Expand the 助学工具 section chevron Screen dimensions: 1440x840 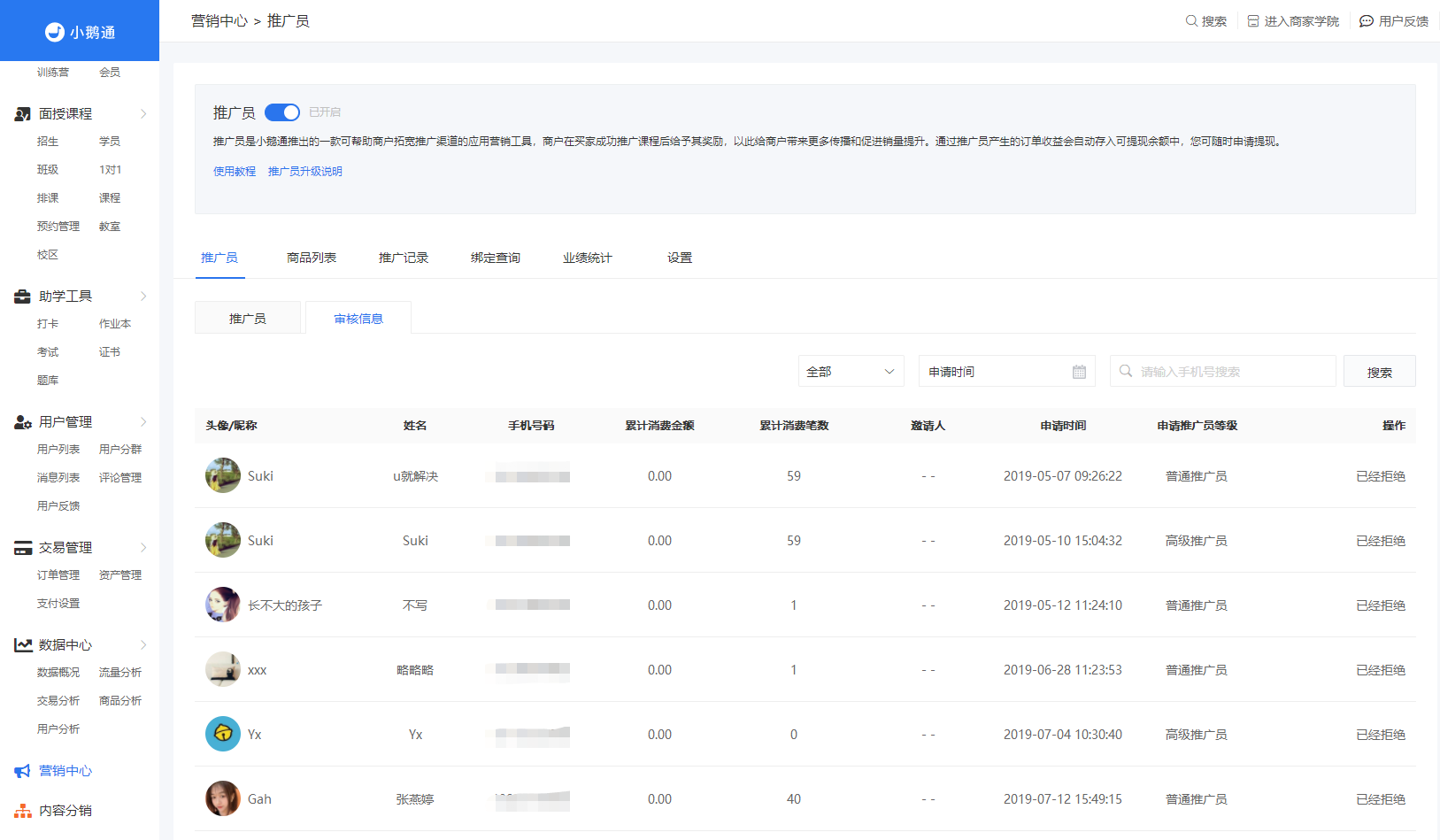(x=143, y=297)
